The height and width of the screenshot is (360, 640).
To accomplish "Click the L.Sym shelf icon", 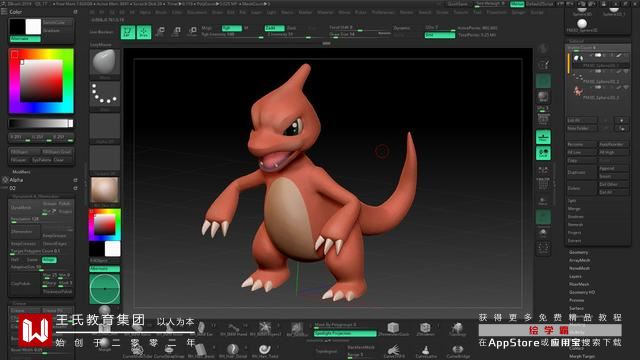I will (x=543, y=169).
